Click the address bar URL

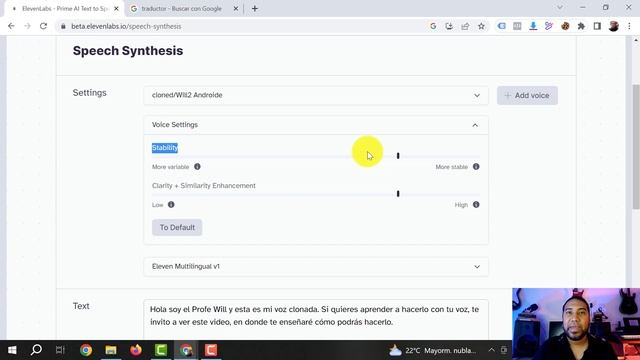click(126, 26)
